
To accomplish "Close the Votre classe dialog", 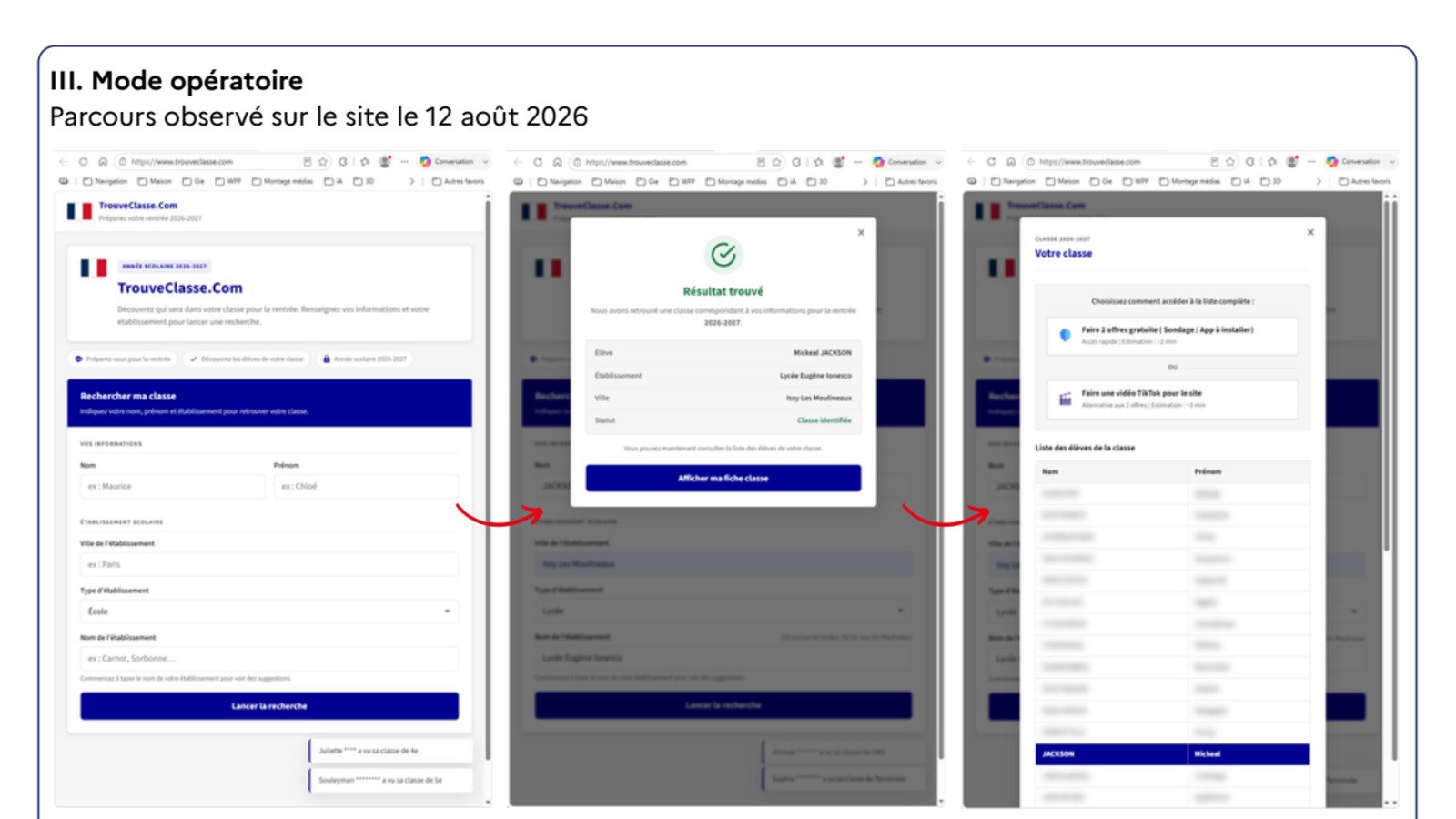I will pyautogui.click(x=1310, y=233).
